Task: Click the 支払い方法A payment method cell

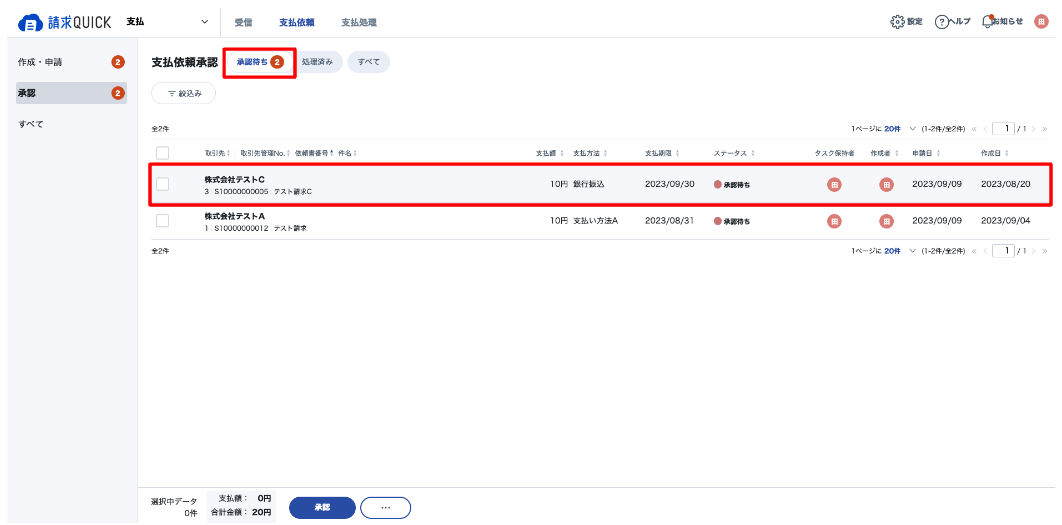Action: coord(595,221)
